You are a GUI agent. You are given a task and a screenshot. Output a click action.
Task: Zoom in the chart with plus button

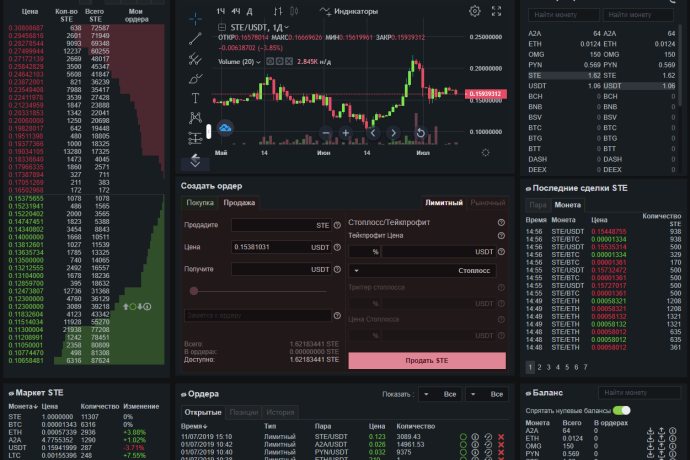click(x=345, y=132)
